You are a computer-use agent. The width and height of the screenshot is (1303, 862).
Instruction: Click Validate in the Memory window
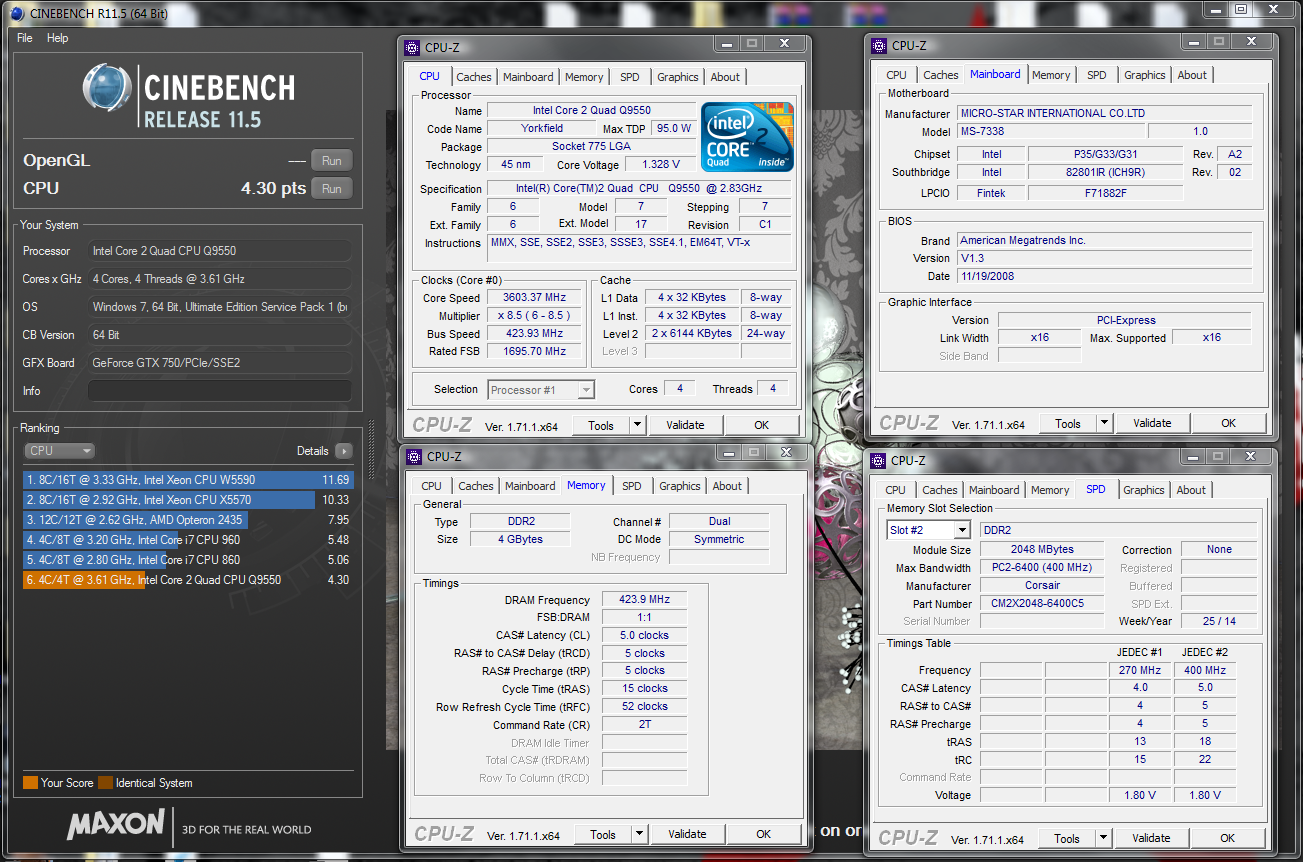687,834
